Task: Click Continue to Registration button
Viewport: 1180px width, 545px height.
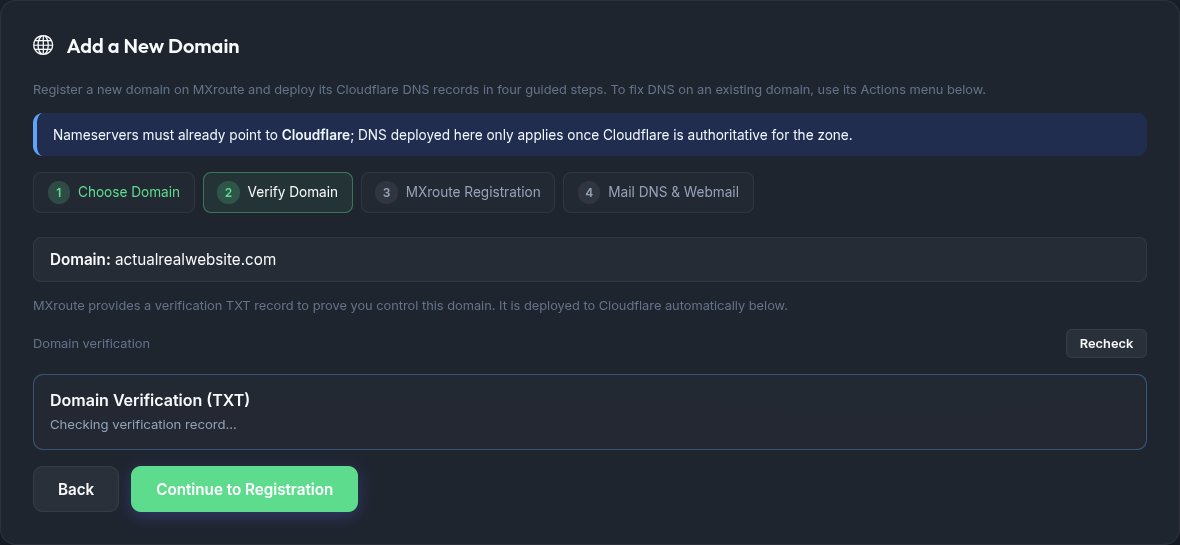Action: (245, 489)
